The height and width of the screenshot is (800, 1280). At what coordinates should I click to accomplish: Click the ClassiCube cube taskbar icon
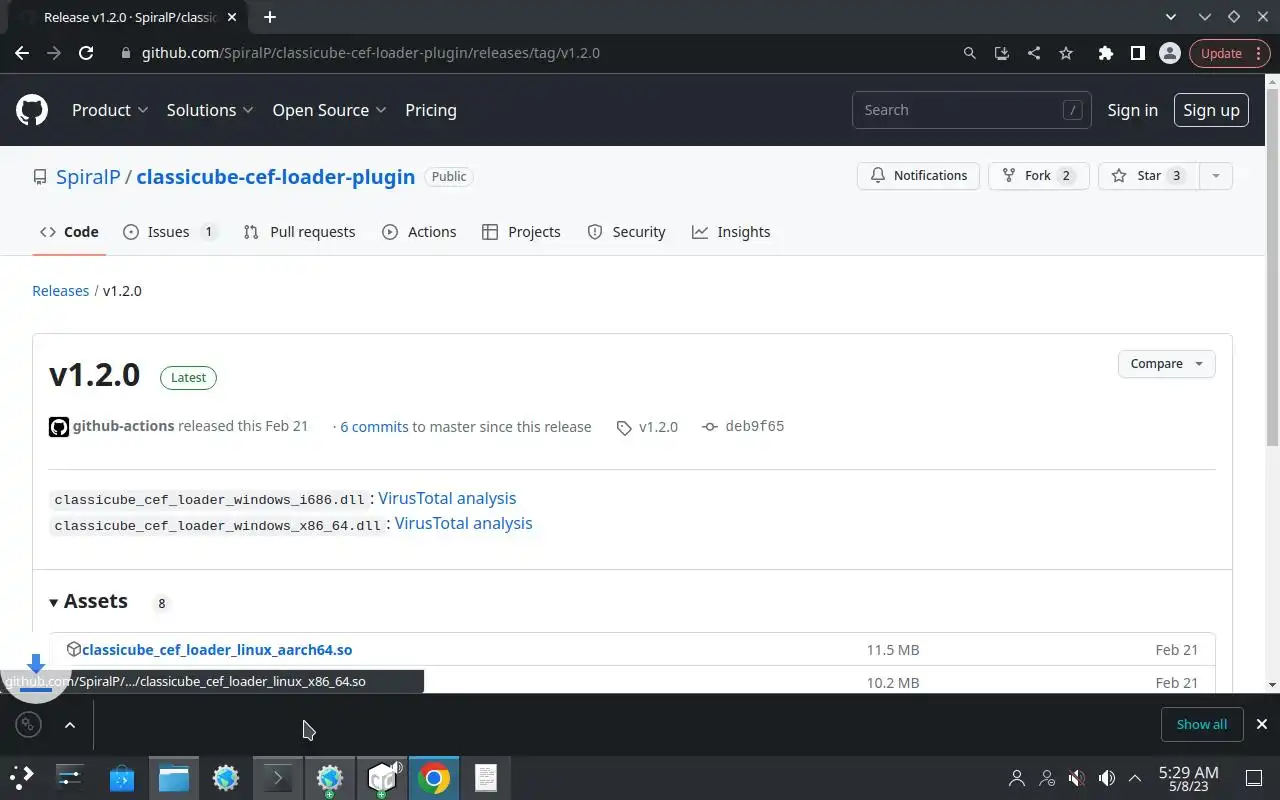click(x=382, y=777)
